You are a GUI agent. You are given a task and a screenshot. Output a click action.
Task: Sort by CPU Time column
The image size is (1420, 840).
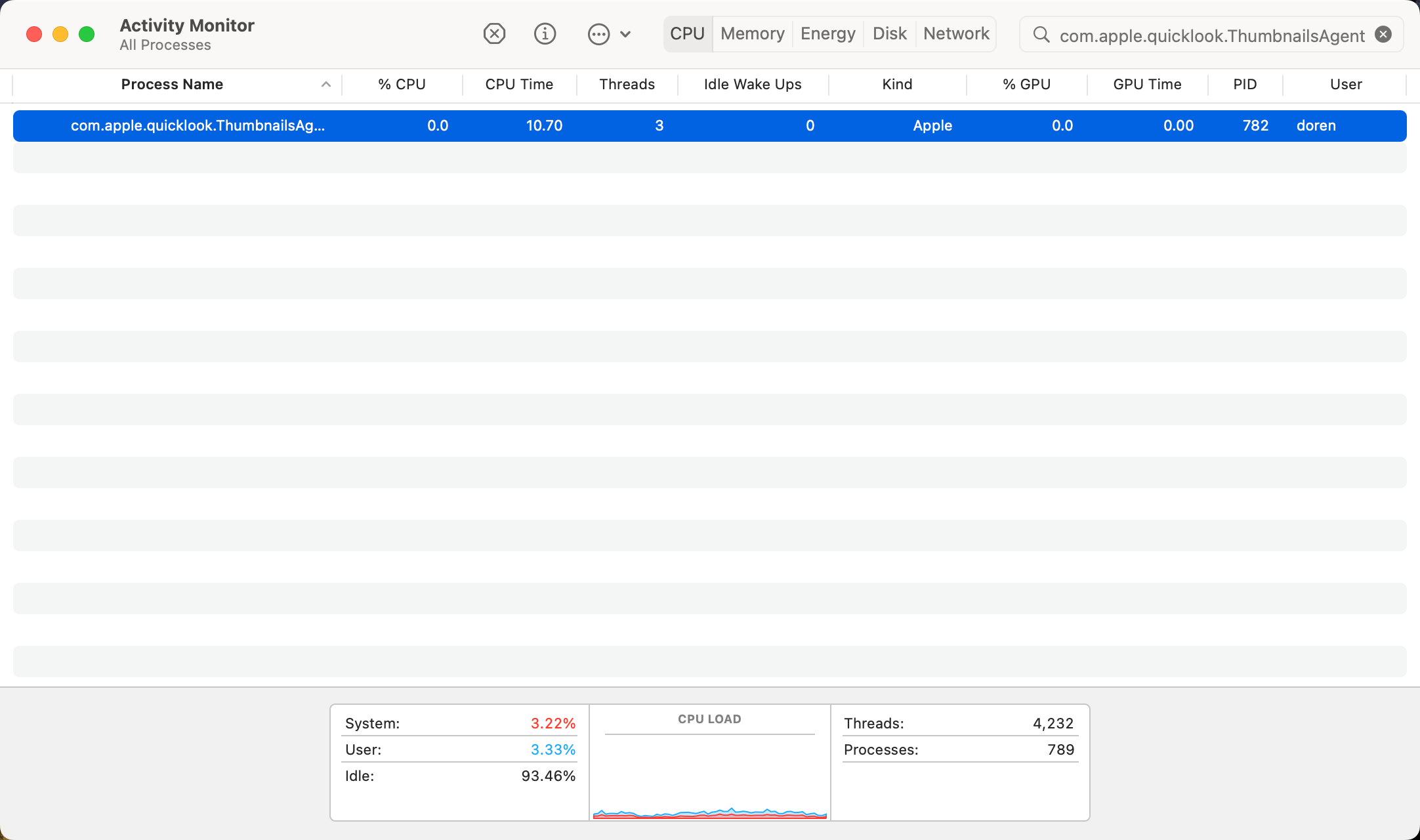pos(519,84)
